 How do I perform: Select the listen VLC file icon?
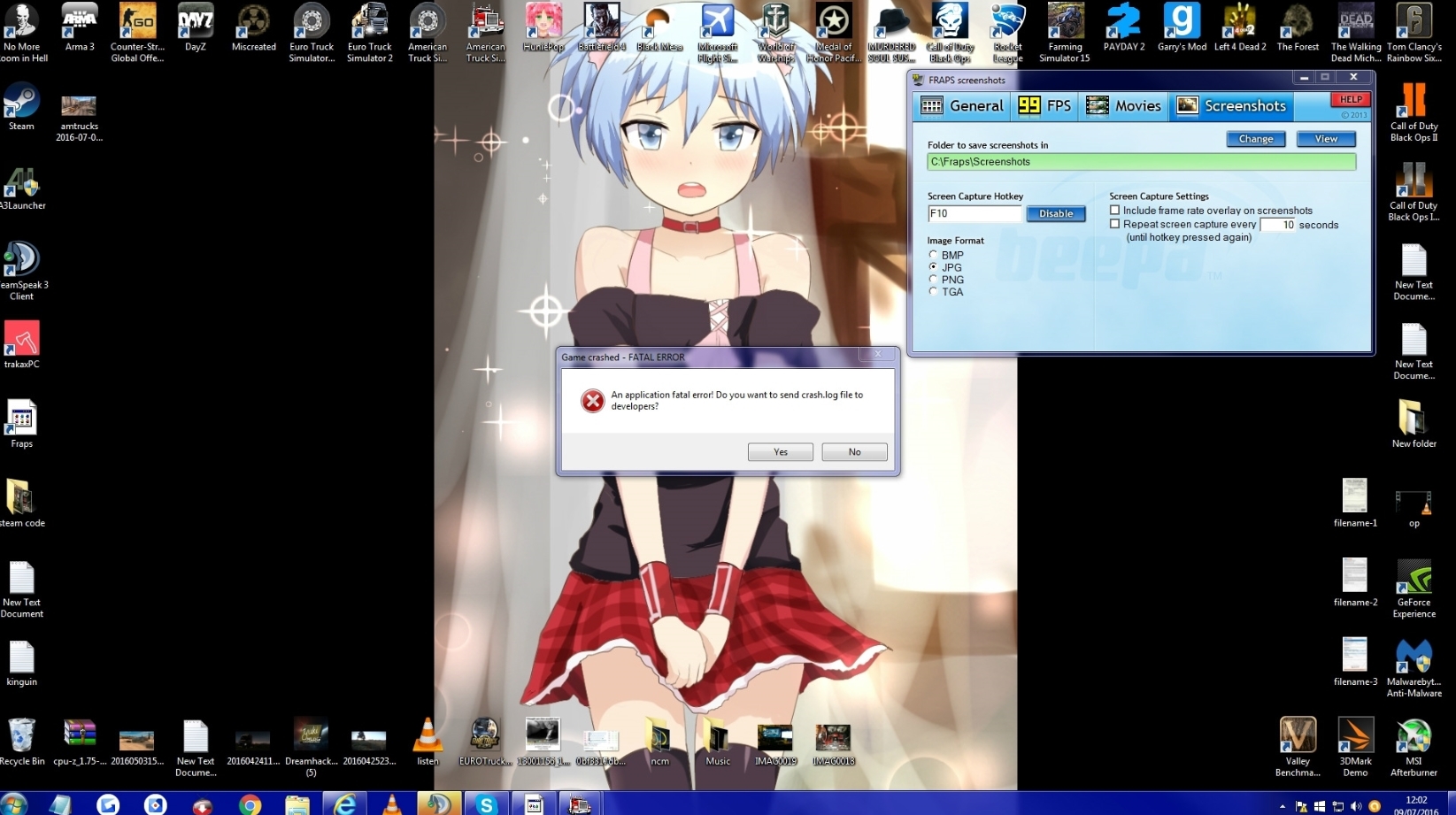(x=428, y=742)
